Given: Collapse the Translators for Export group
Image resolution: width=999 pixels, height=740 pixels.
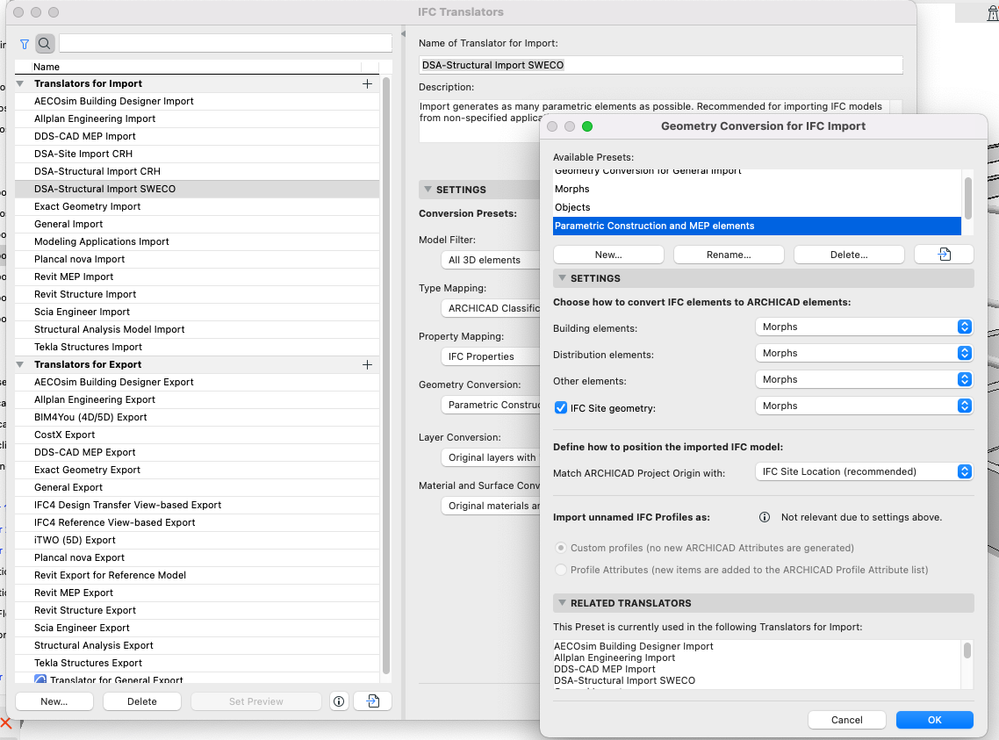Looking at the screenshot, I should [x=20, y=365].
